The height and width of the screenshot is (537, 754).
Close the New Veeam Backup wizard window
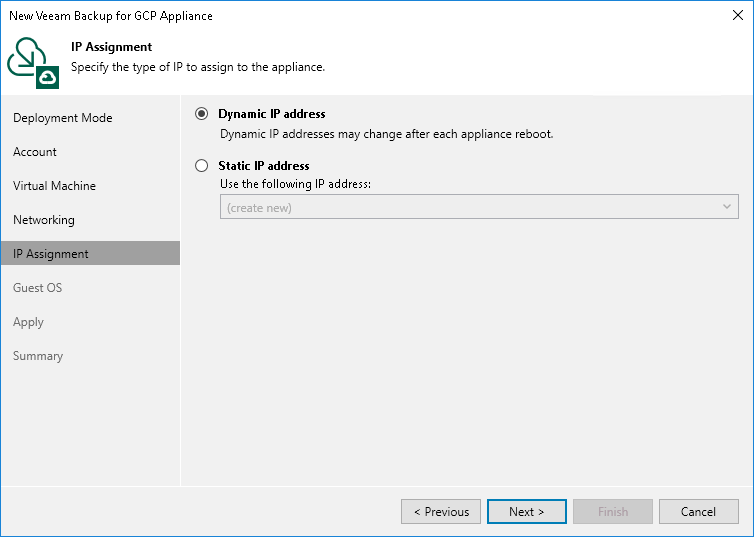(738, 15)
